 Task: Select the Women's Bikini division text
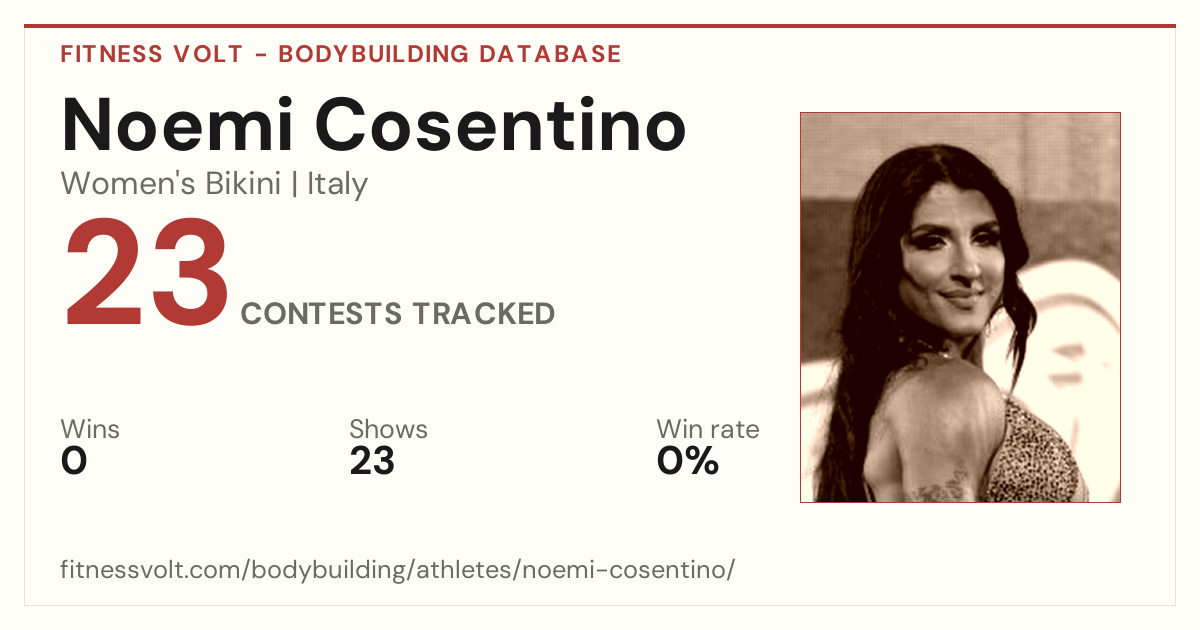tap(171, 184)
